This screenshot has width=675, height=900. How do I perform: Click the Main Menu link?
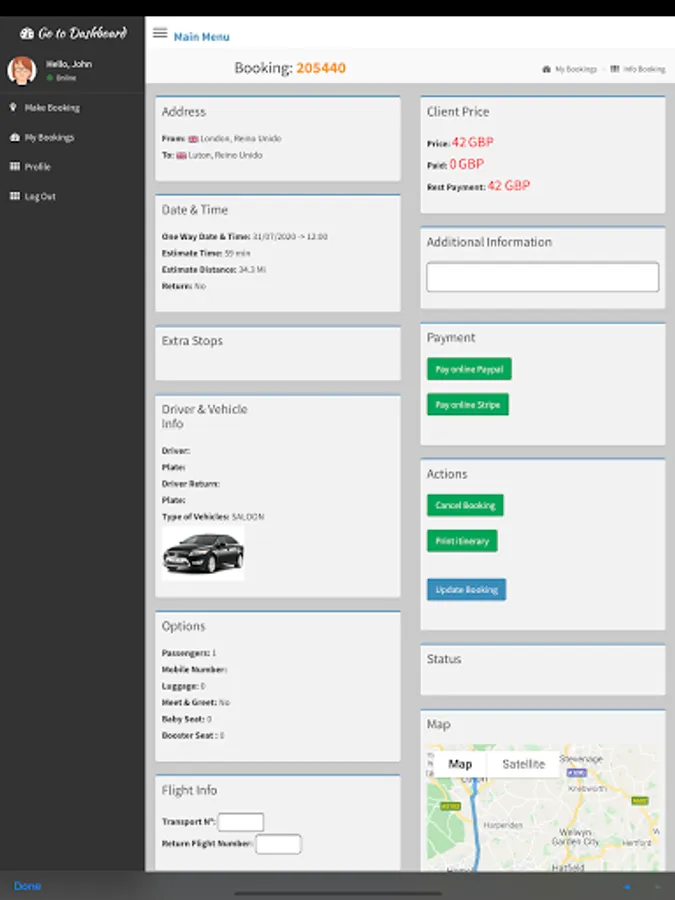click(x=201, y=37)
